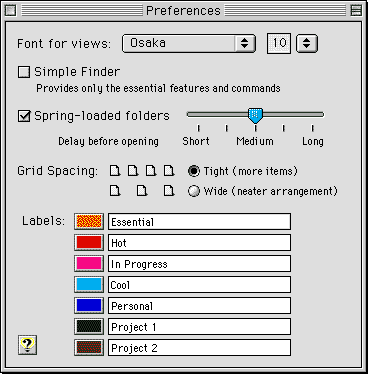Collapse window with the title bar windowshade box
Screen dimensions: 368x374
(356, 11)
